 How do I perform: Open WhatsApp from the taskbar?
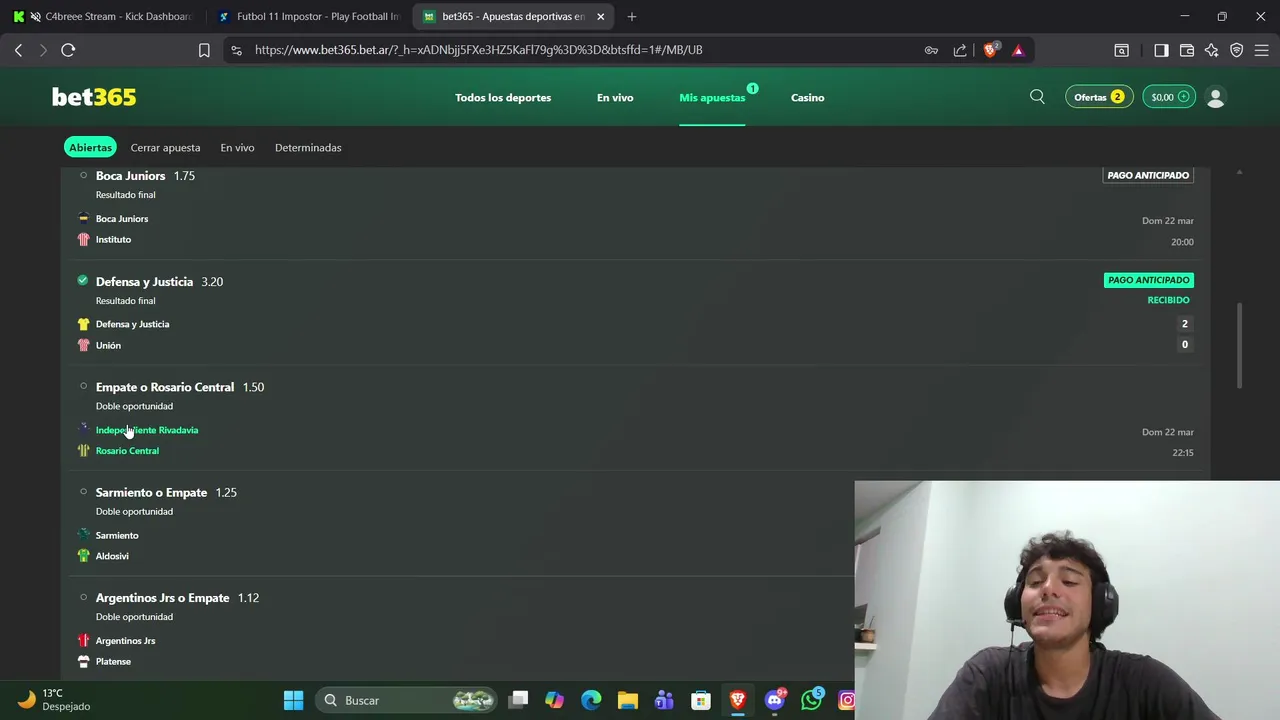(x=811, y=700)
